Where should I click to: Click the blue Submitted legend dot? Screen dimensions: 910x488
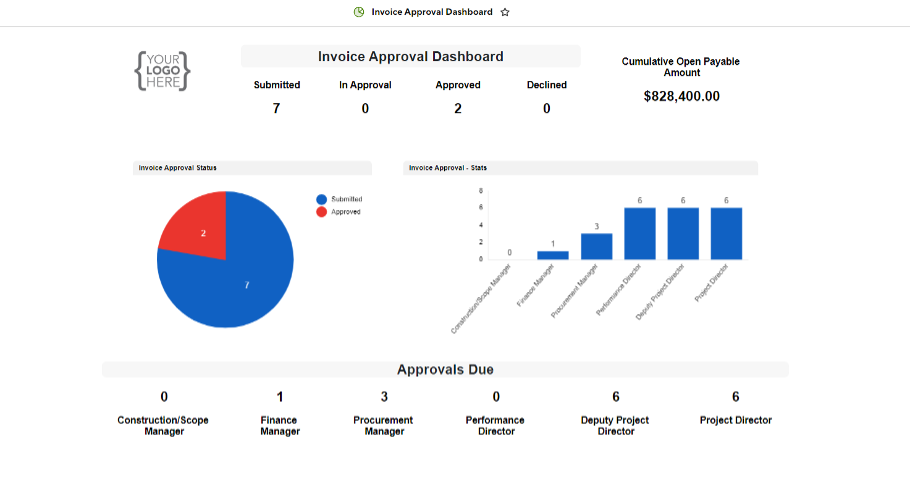pyautogui.click(x=321, y=199)
